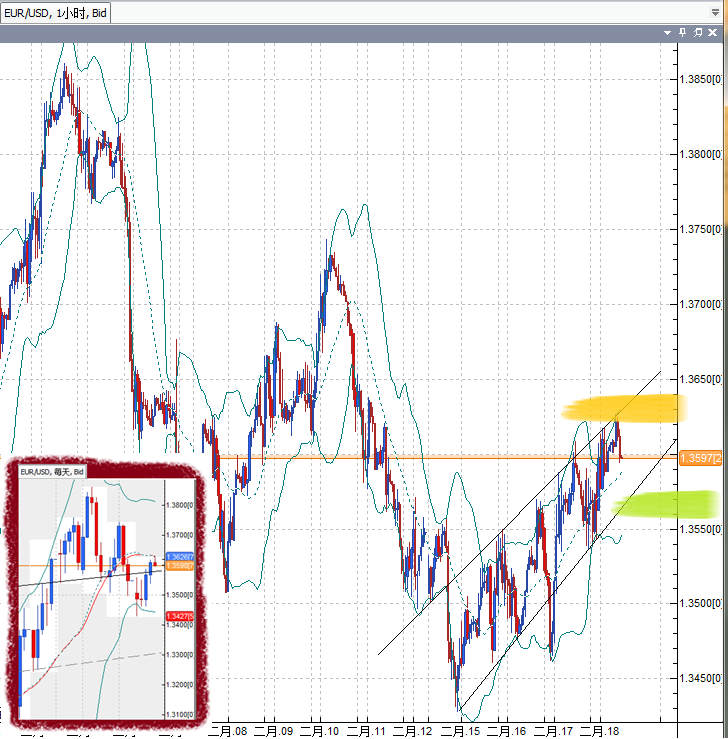728x739 pixels.
Task: Select the upper channel trend line
Action: (x=518, y=513)
